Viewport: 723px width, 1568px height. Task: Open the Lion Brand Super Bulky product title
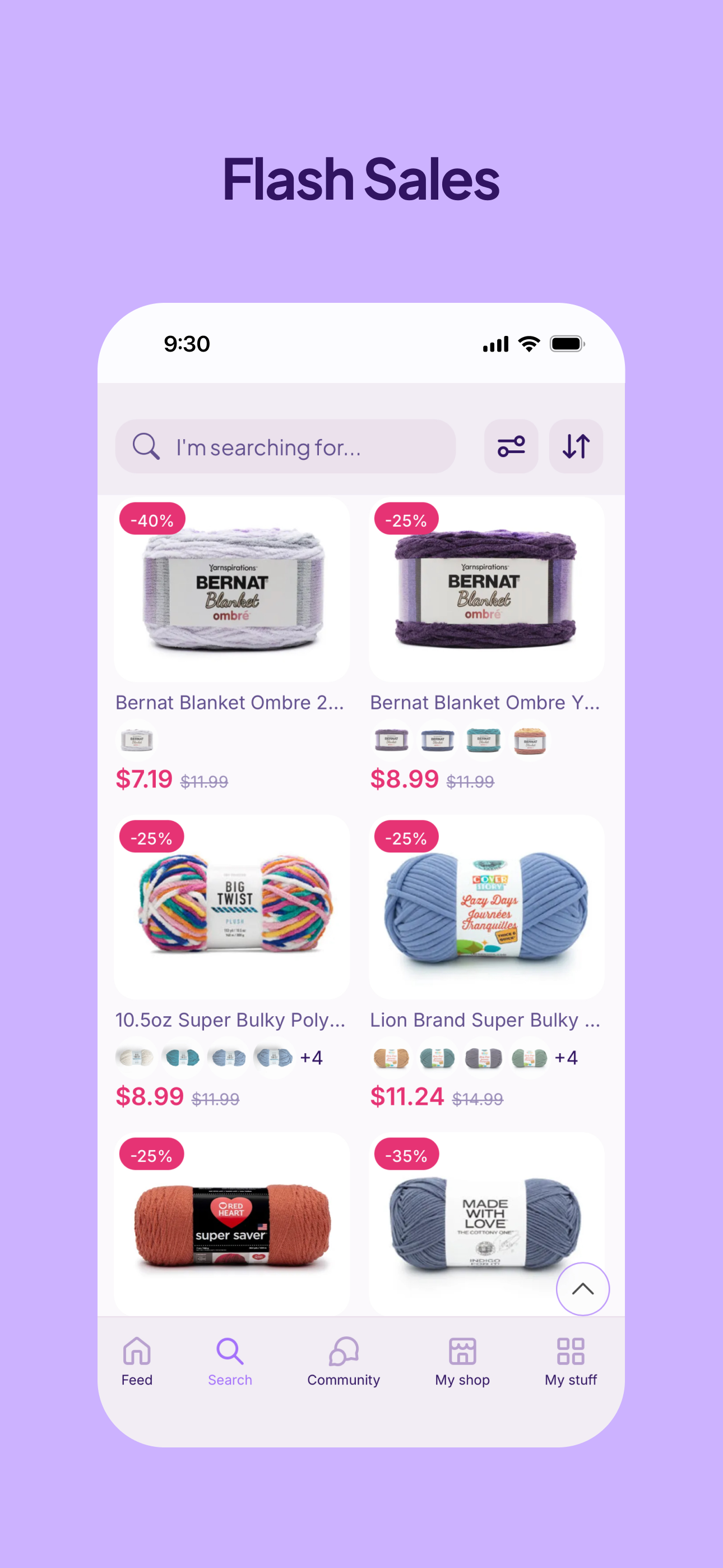tap(485, 1020)
